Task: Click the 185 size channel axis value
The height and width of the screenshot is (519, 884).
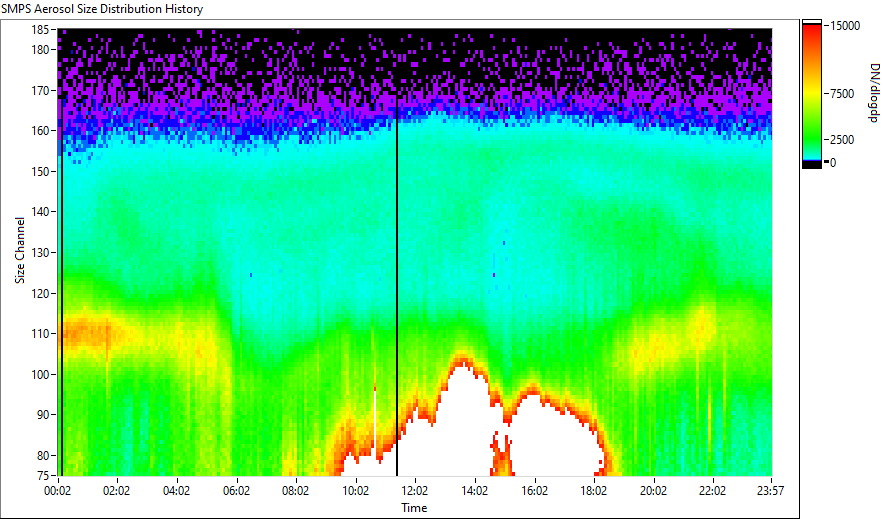Action: 41,30
